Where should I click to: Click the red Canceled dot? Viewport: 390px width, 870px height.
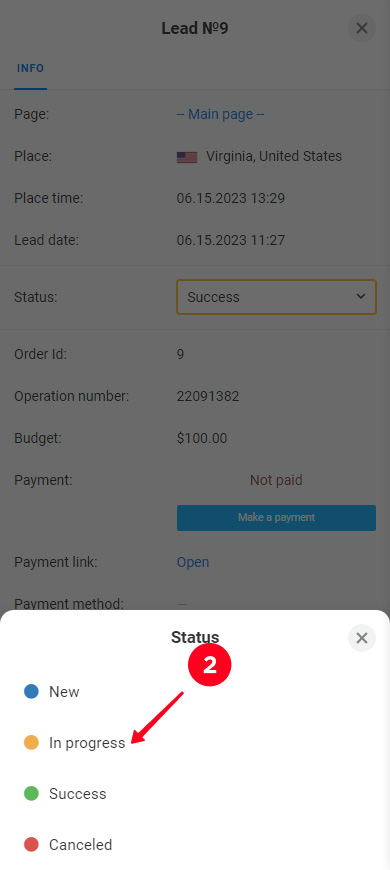click(x=31, y=844)
